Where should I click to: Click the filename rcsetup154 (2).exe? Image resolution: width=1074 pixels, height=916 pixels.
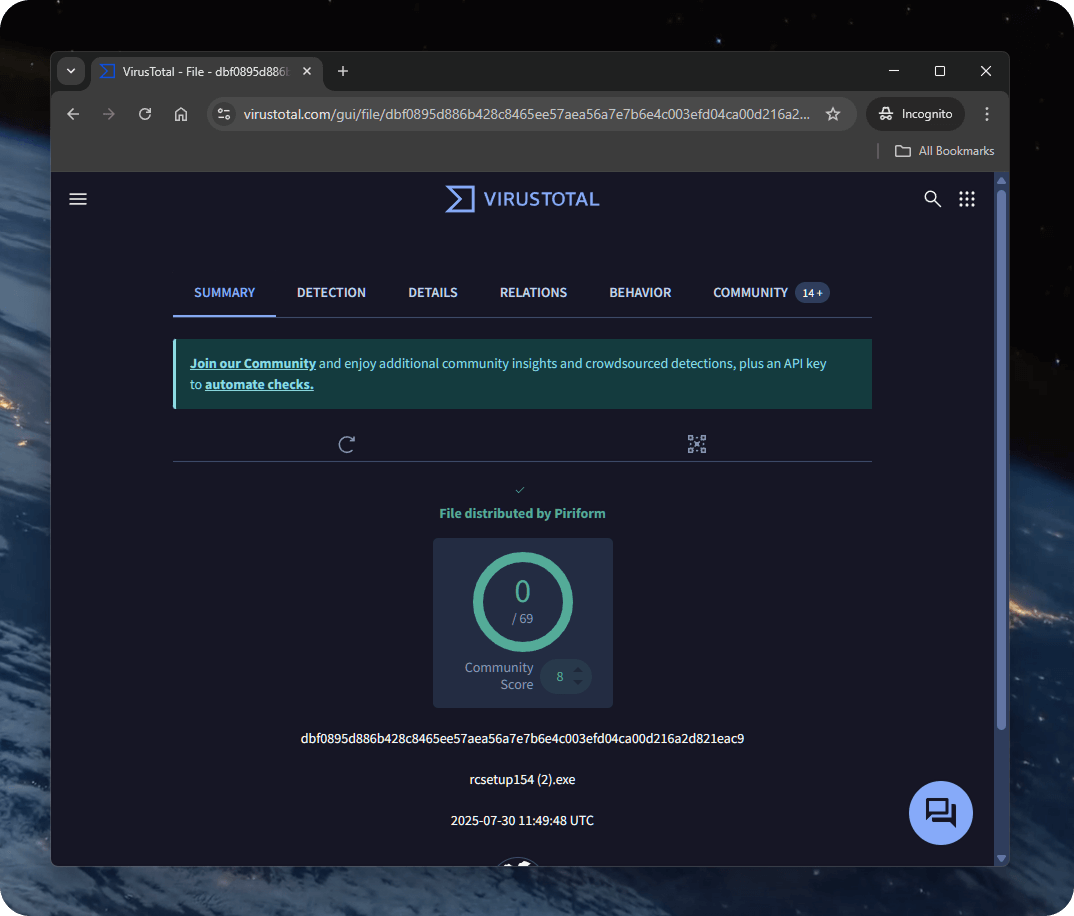point(522,780)
